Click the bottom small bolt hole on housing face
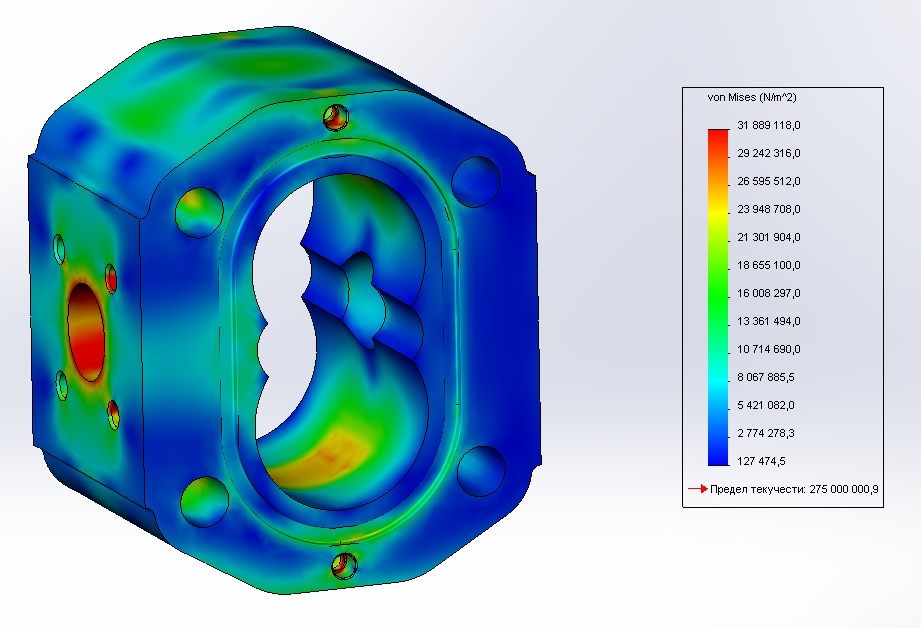Screen dimensions: 921x628 pos(344,565)
